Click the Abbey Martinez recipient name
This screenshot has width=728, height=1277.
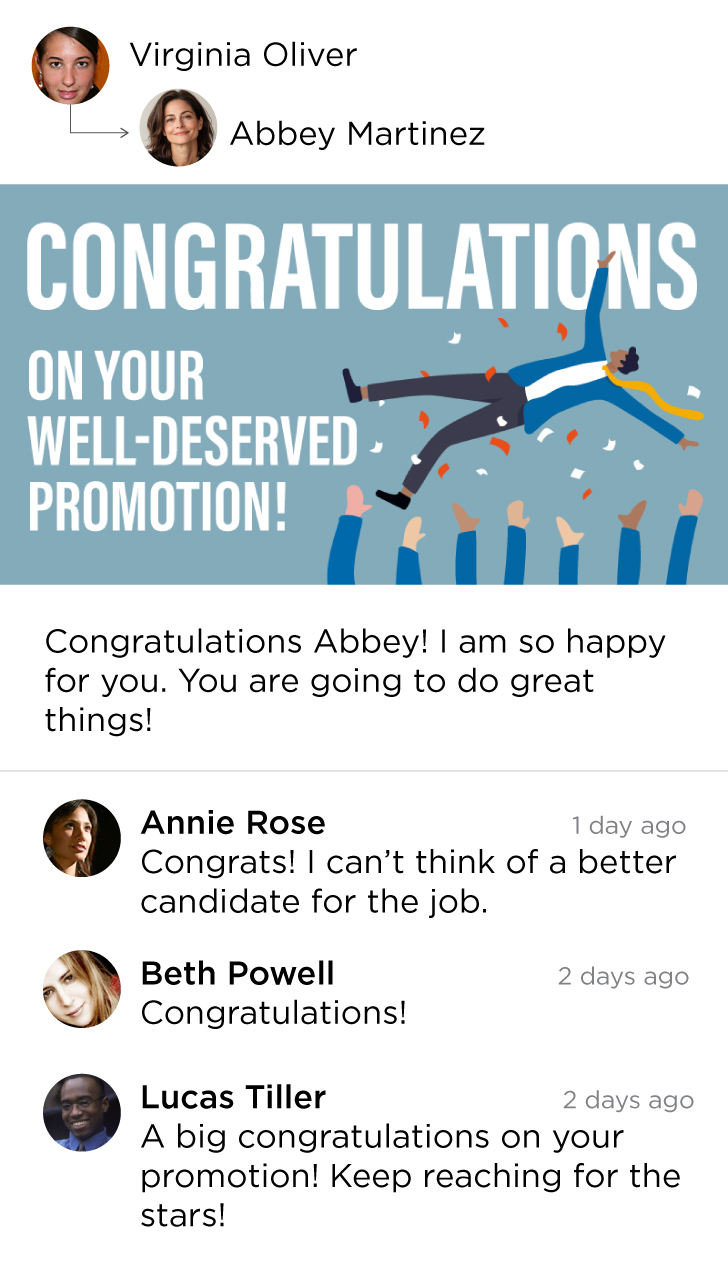click(357, 133)
